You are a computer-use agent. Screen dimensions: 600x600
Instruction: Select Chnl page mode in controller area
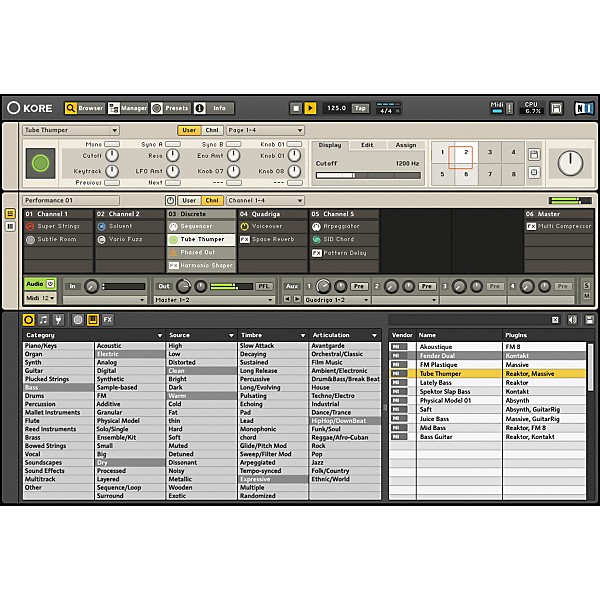tap(212, 130)
